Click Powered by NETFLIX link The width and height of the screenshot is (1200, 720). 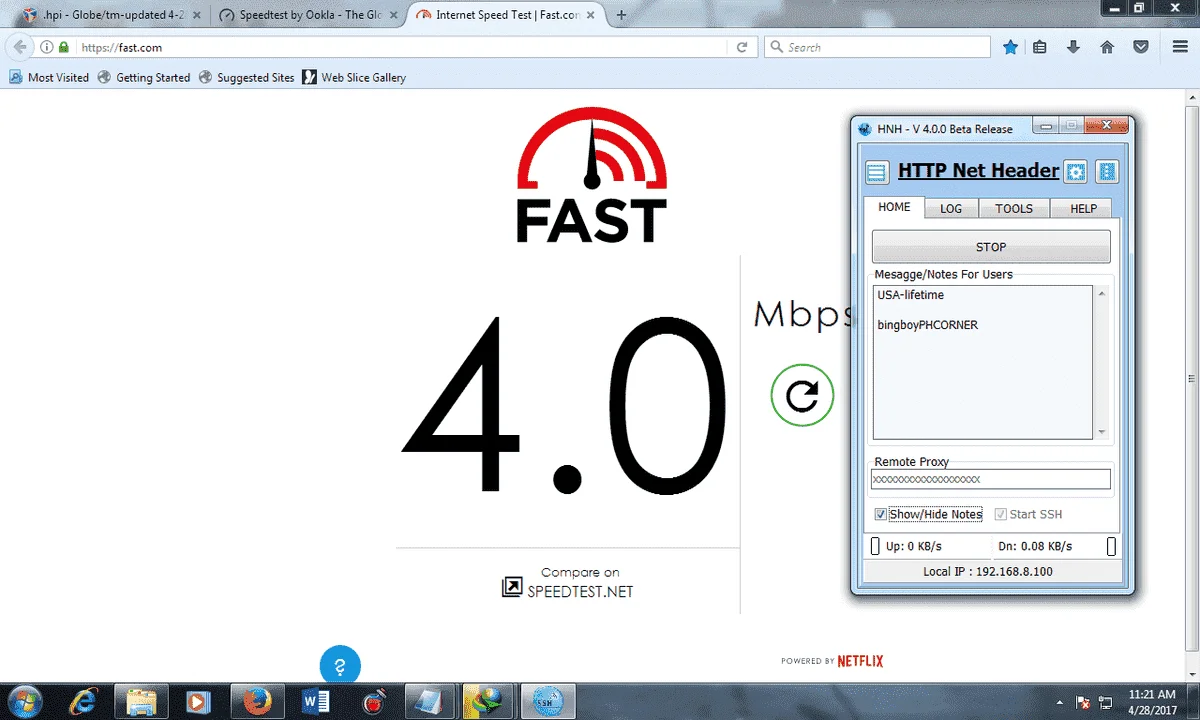click(x=832, y=661)
